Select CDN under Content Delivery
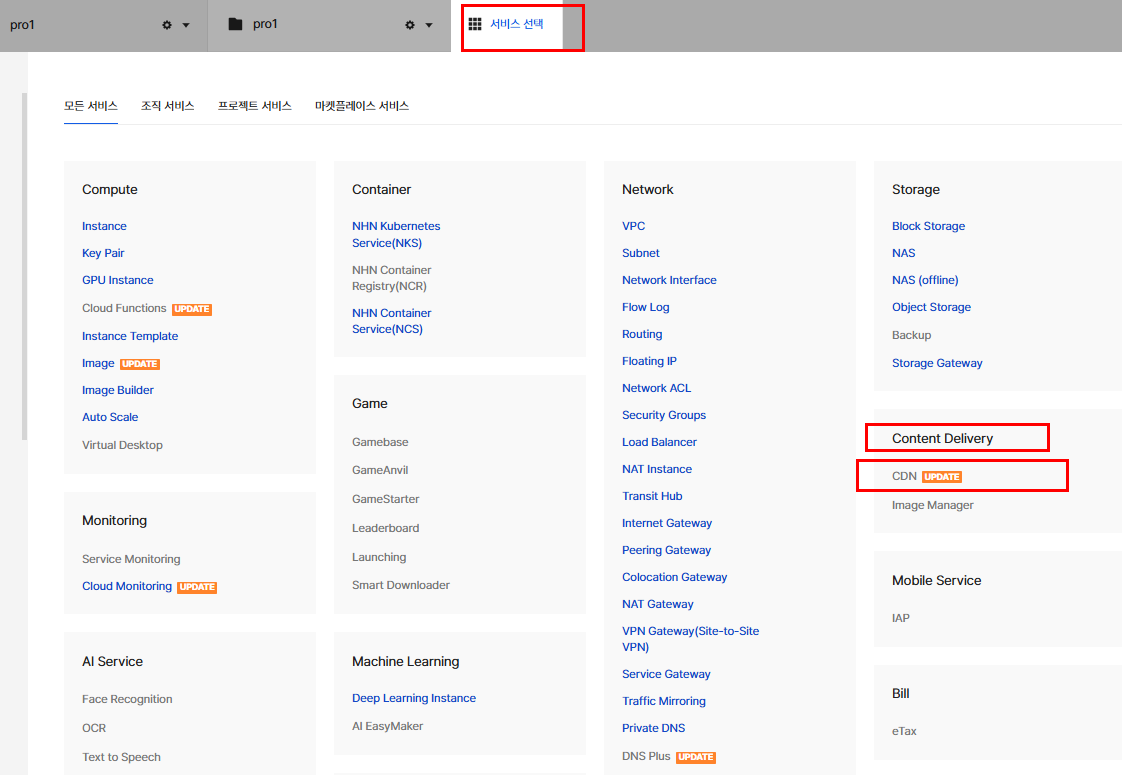1122x775 pixels. (904, 477)
